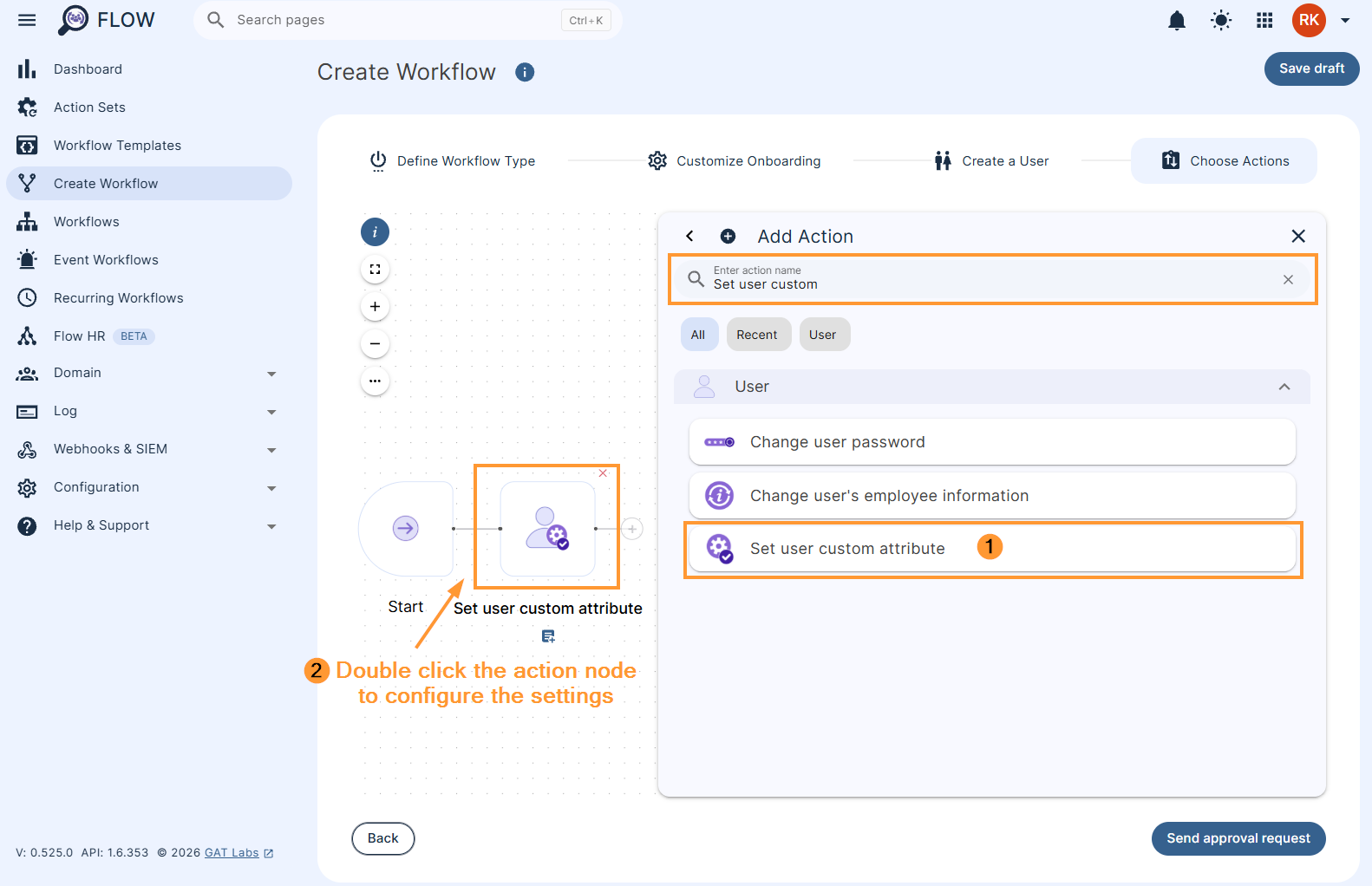Viewport: 1372px width, 886px height.
Task: Remove the action node with red X
Action: point(603,473)
